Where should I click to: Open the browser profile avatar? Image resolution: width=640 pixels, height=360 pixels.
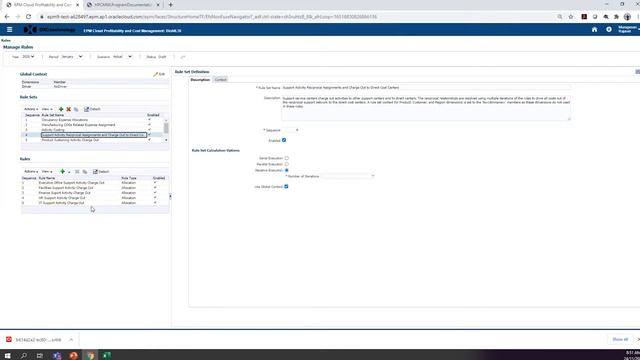click(627, 17)
